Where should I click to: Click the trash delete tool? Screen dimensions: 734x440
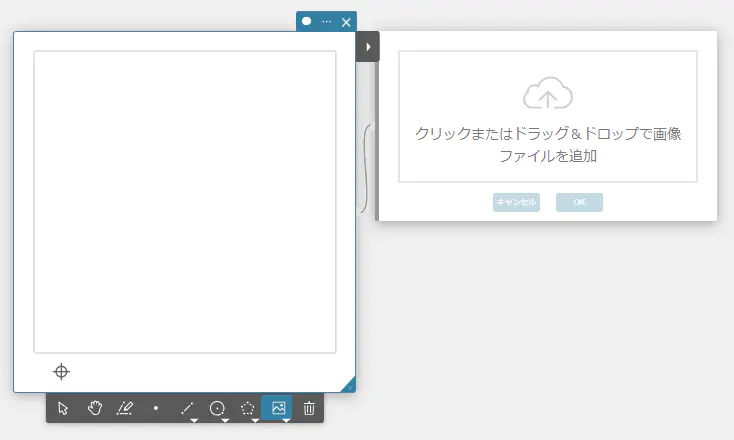(309, 408)
